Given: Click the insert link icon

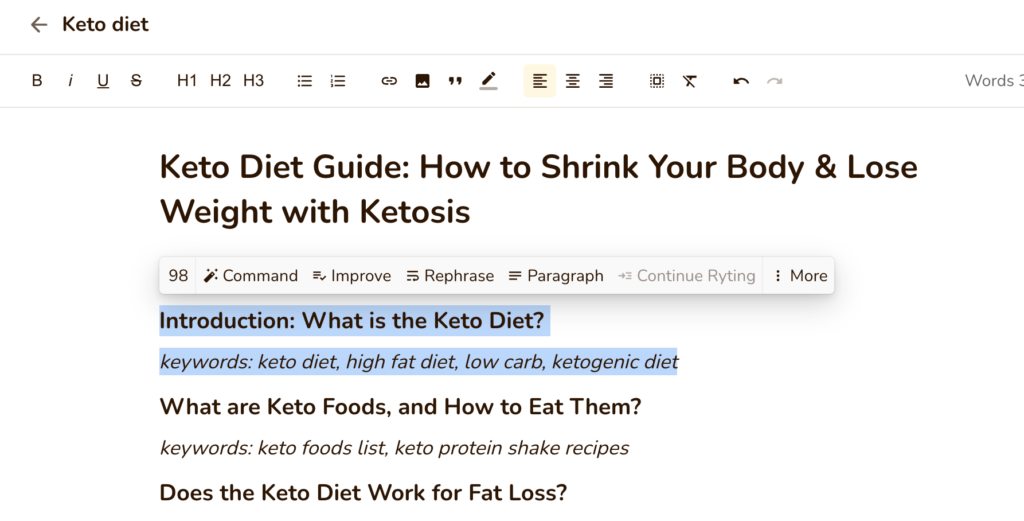Looking at the screenshot, I should coord(389,81).
